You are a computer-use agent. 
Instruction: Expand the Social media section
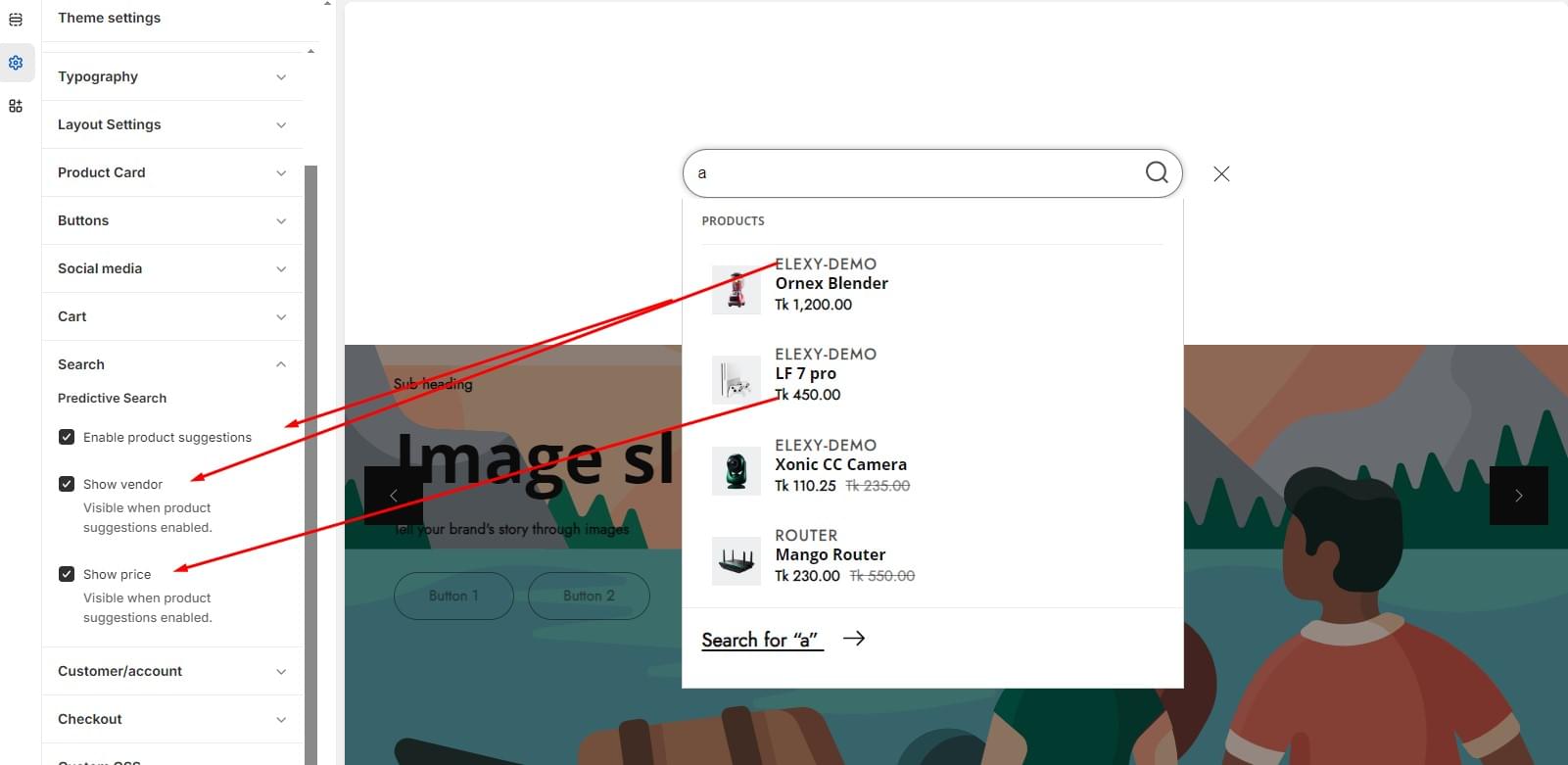click(172, 268)
